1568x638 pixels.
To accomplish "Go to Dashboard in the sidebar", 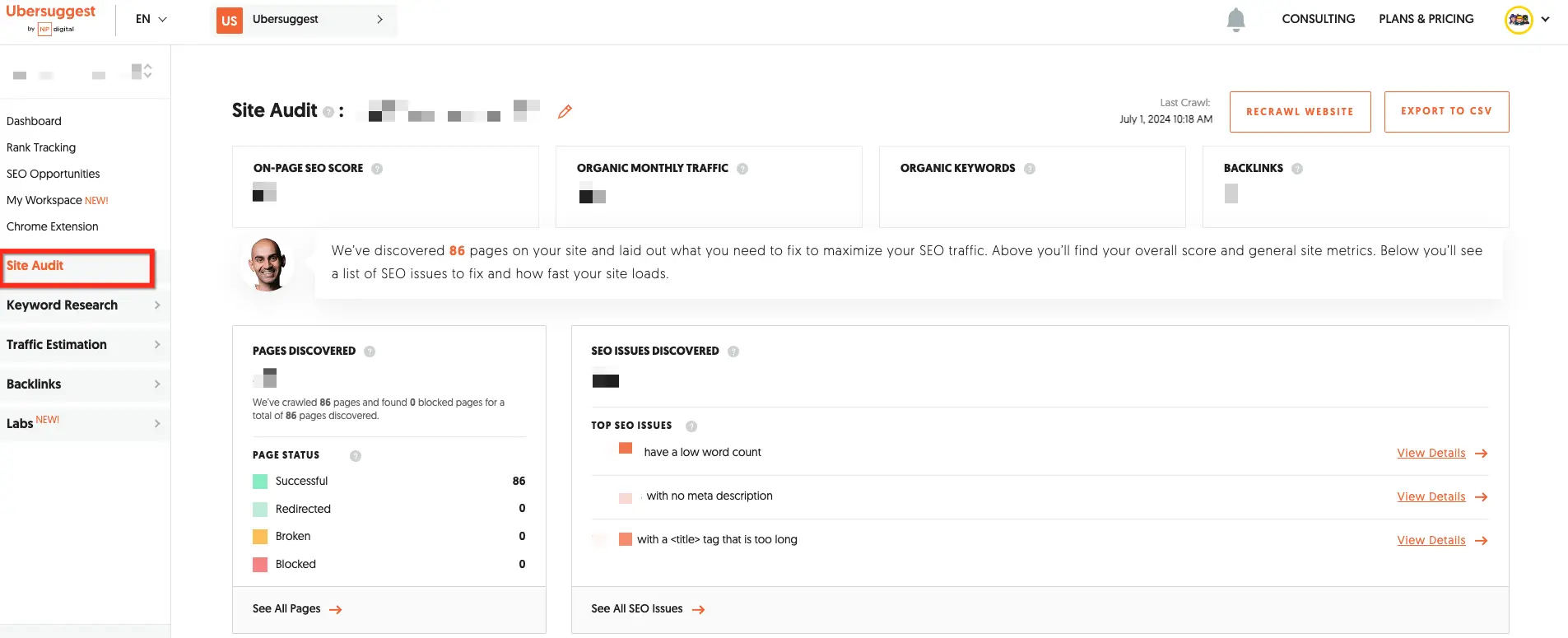I will [34, 121].
